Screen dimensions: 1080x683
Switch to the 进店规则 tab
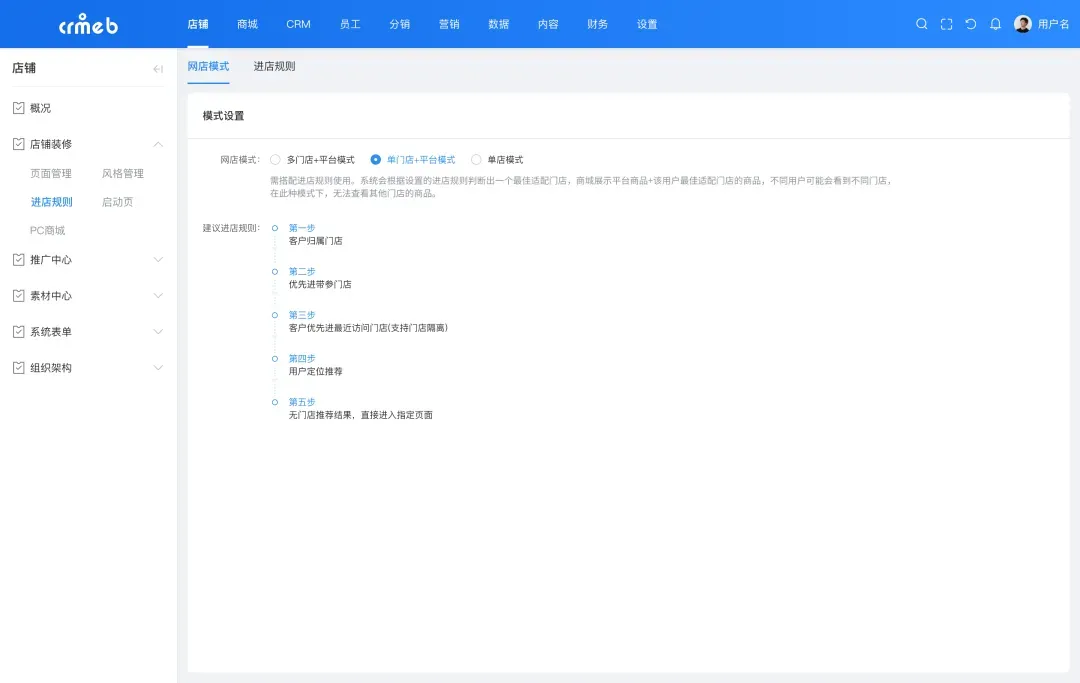point(274,66)
